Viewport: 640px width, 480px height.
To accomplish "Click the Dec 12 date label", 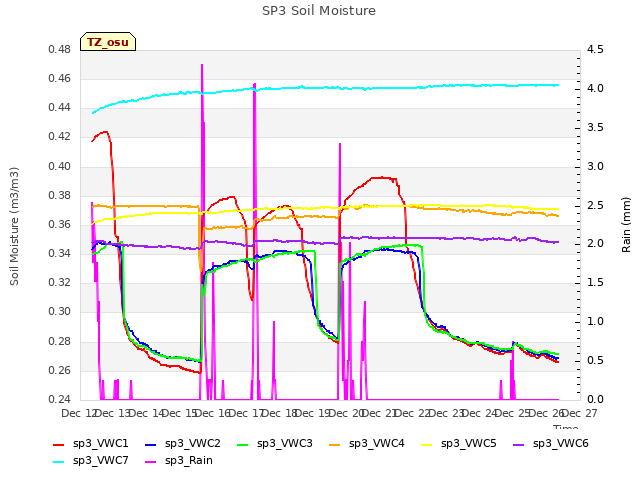I will point(80,413).
